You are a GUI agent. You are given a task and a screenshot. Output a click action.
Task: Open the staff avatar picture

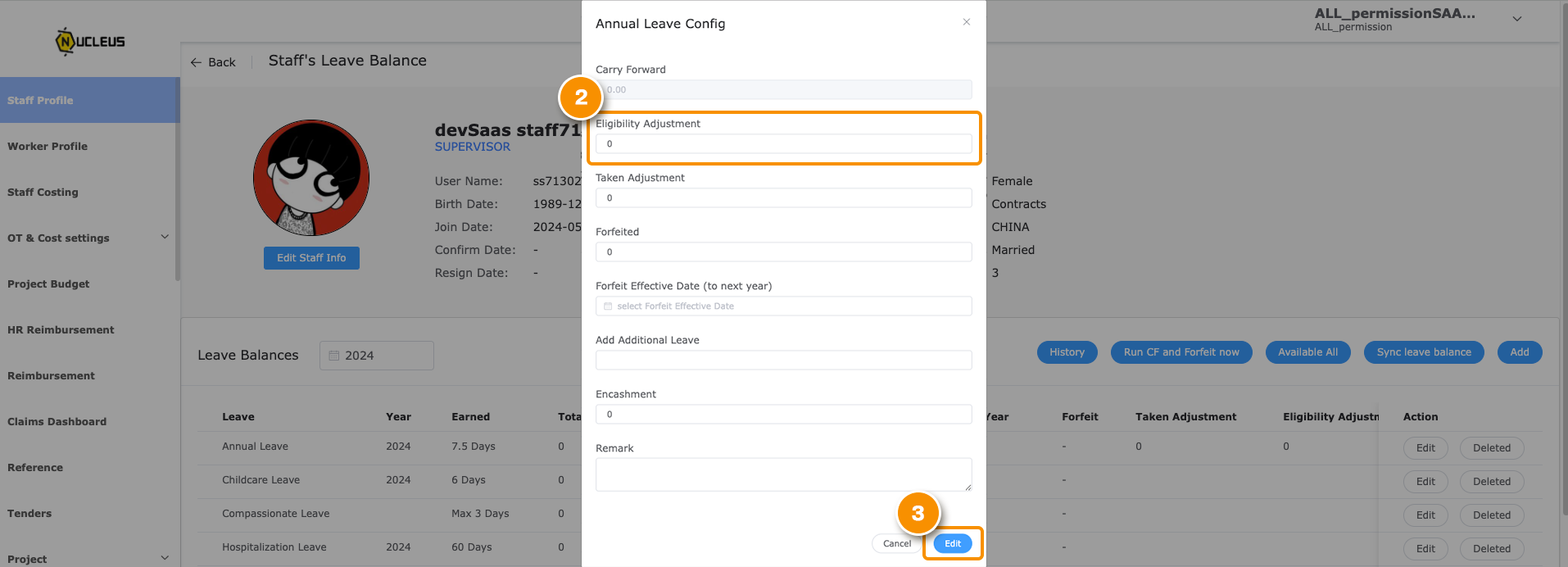point(311,178)
